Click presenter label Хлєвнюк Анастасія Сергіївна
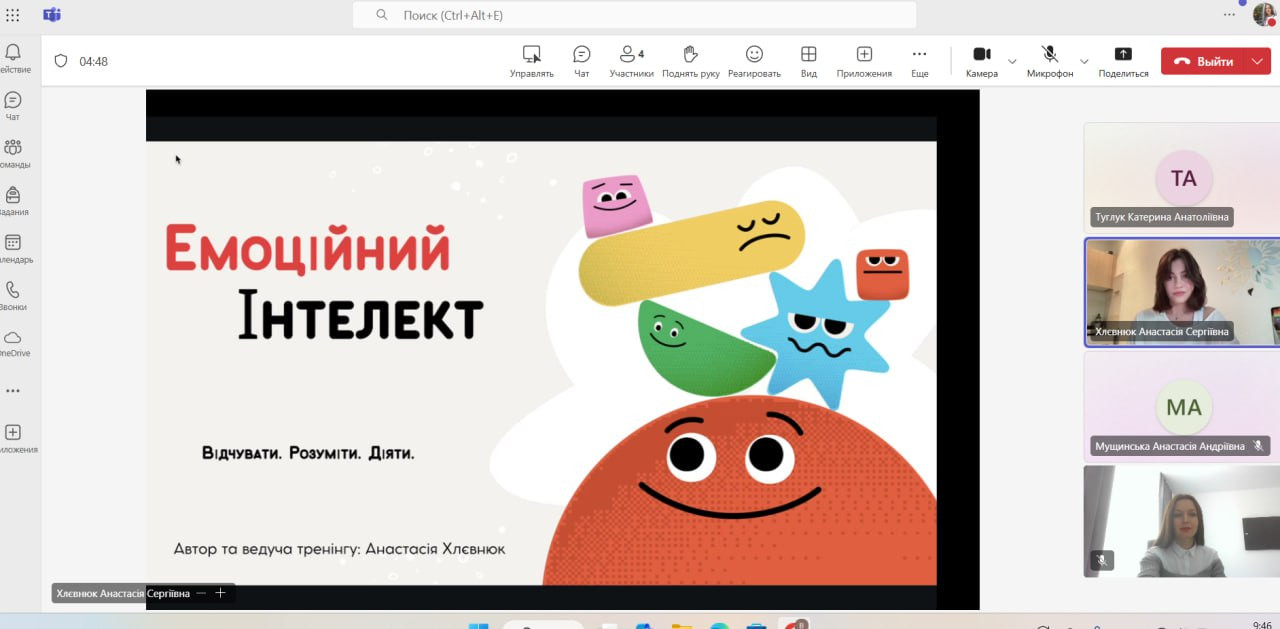Image resolution: width=1280 pixels, height=629 pixels. (123, 593)
